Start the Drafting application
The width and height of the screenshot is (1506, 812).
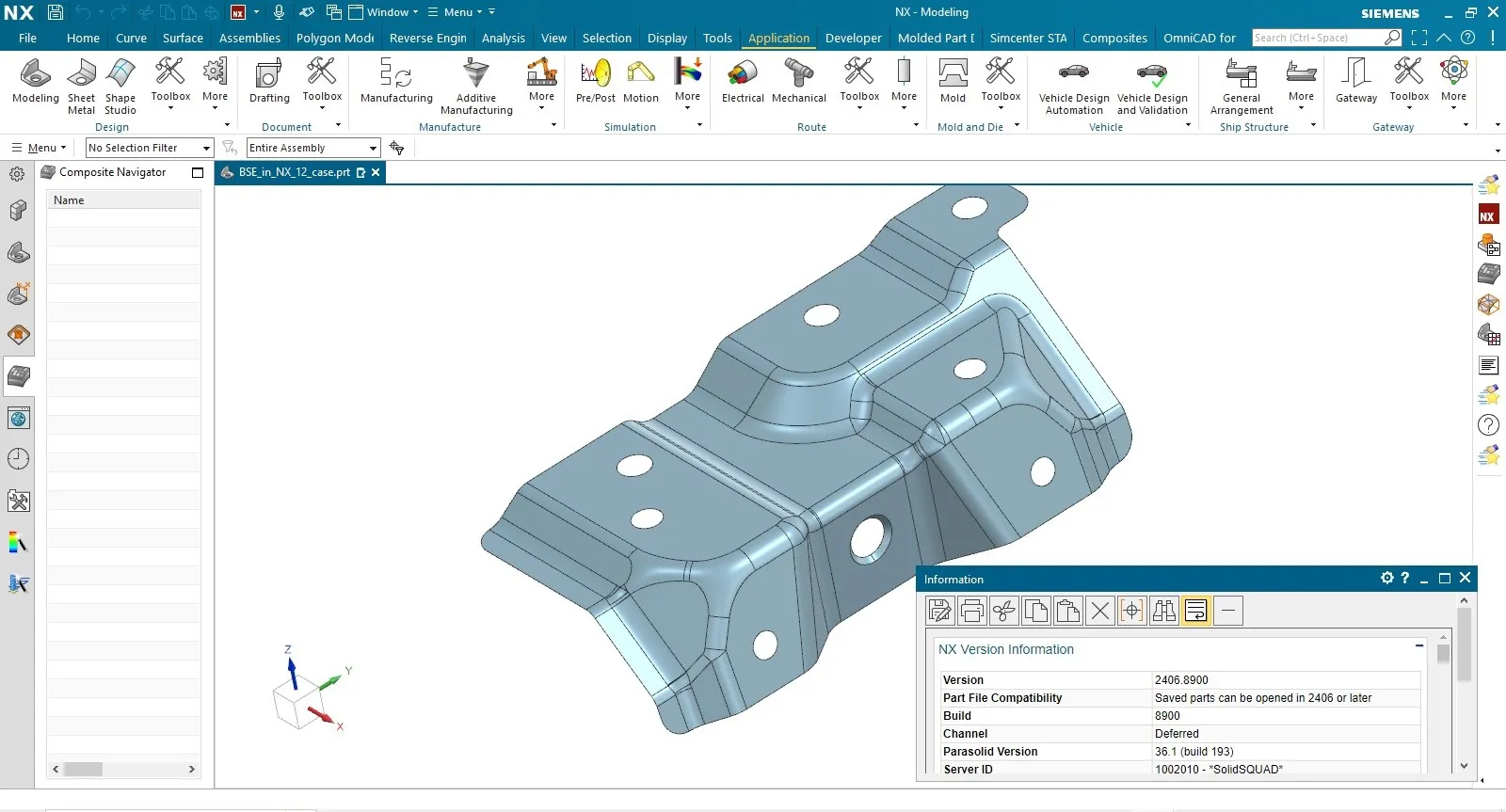[x=269, y=81]
